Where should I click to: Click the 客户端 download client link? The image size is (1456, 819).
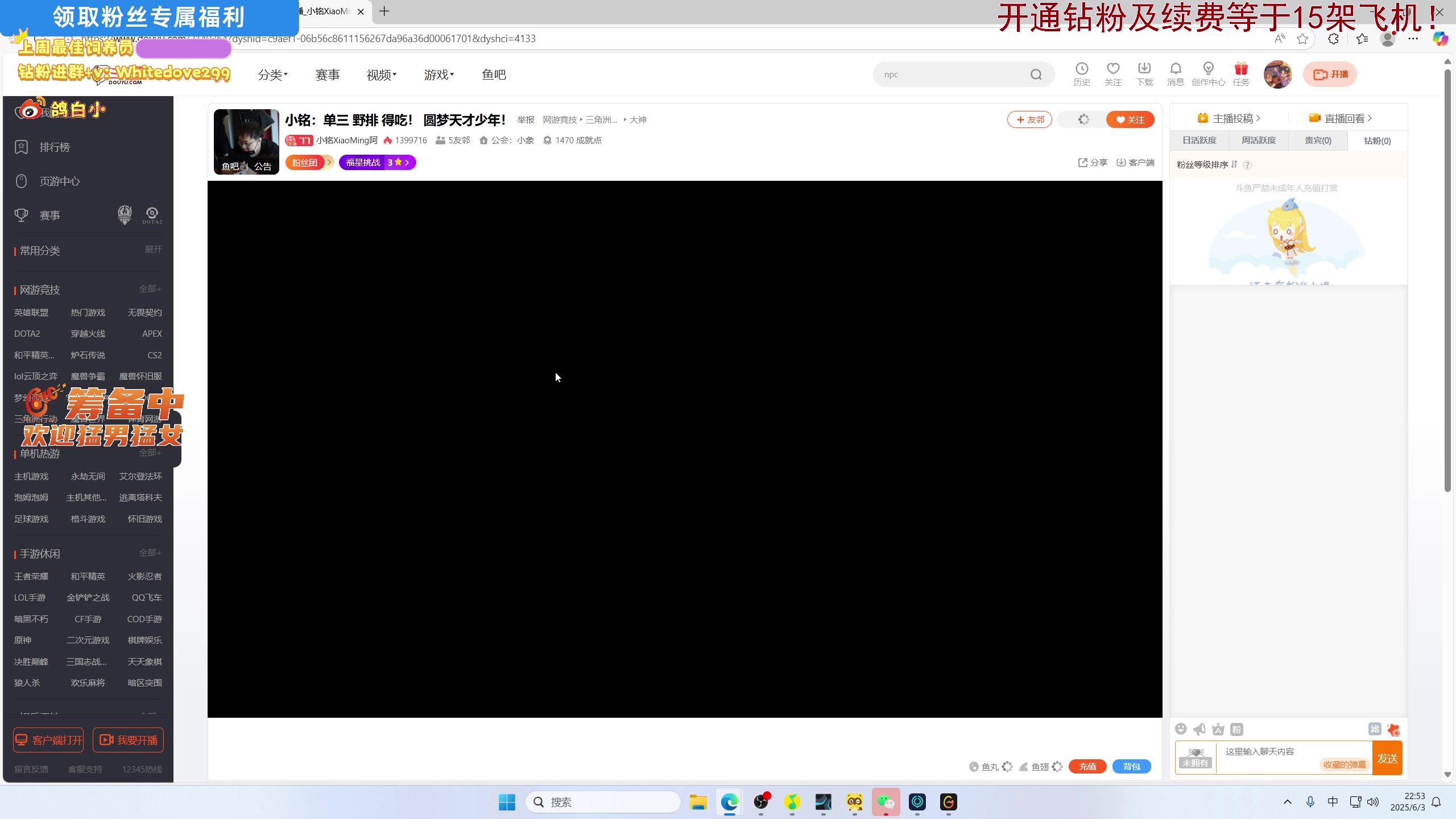(1135, 162)
